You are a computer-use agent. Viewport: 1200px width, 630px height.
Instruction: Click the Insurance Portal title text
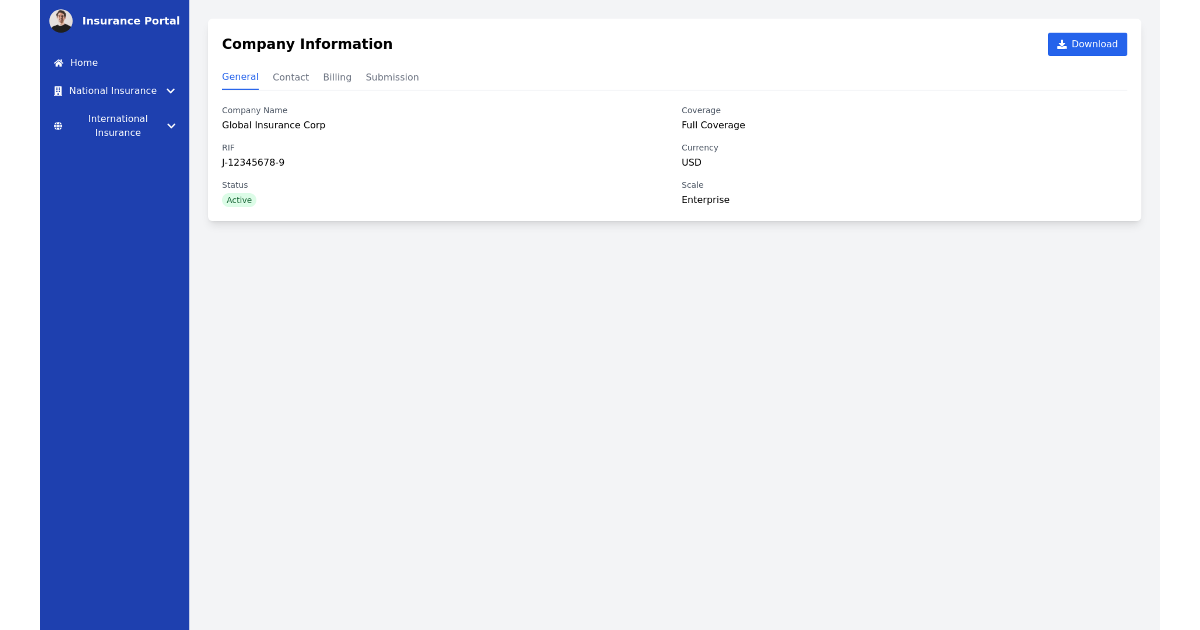(x=131, y=21)
